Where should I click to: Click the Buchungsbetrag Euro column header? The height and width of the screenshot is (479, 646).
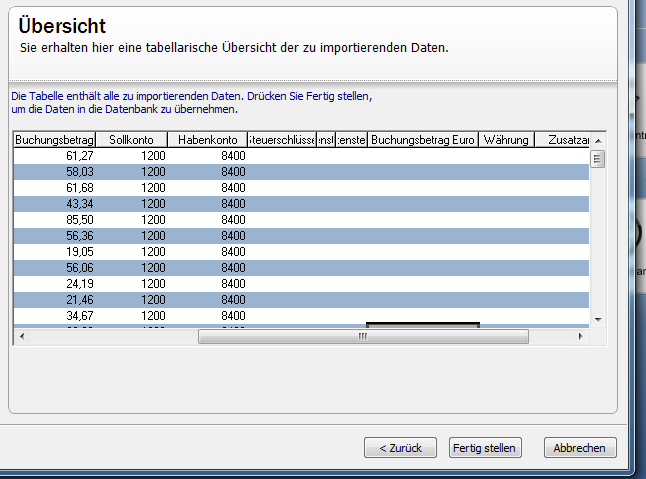pyautogui.click(x=423, y=140)
